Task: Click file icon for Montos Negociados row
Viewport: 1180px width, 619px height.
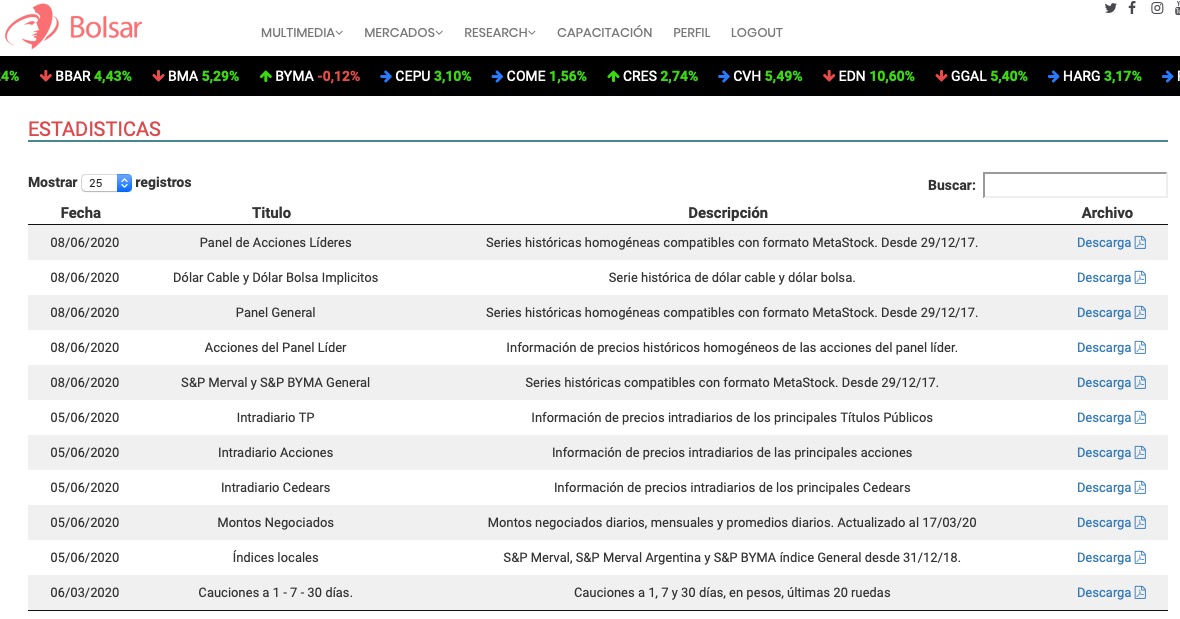Action: coord(1140,522)
